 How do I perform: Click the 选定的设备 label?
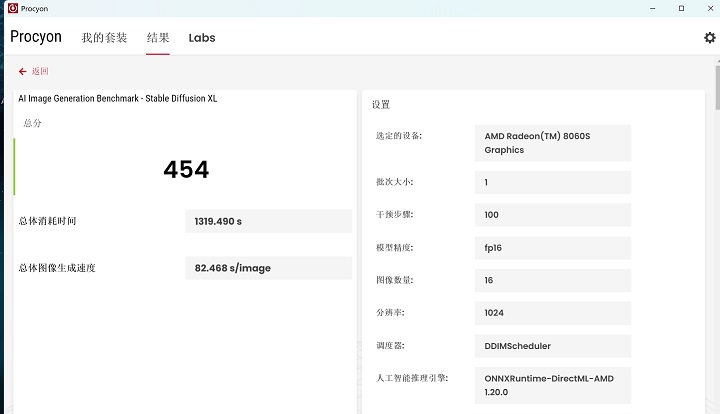coord(399,136)
